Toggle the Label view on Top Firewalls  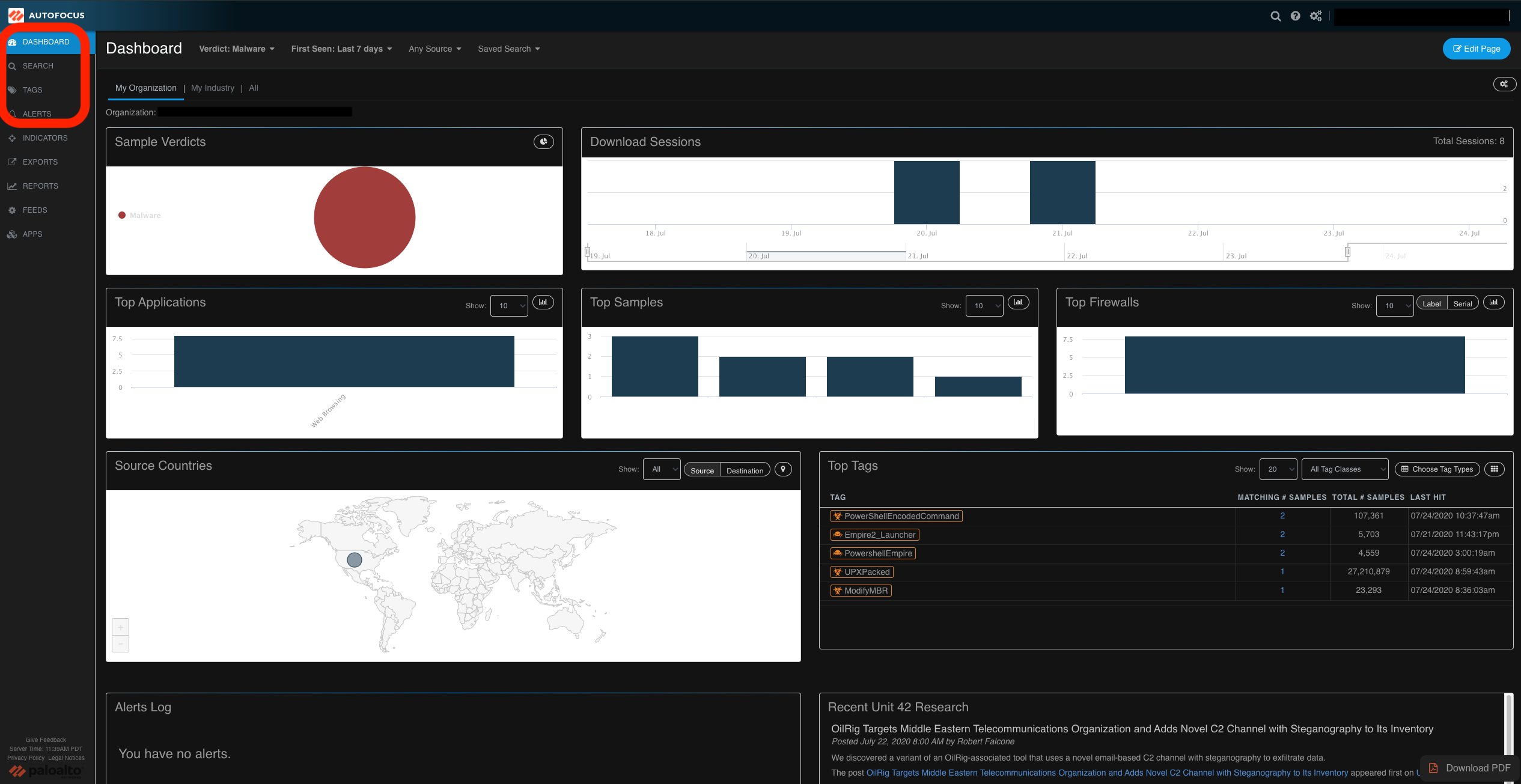1431,303
